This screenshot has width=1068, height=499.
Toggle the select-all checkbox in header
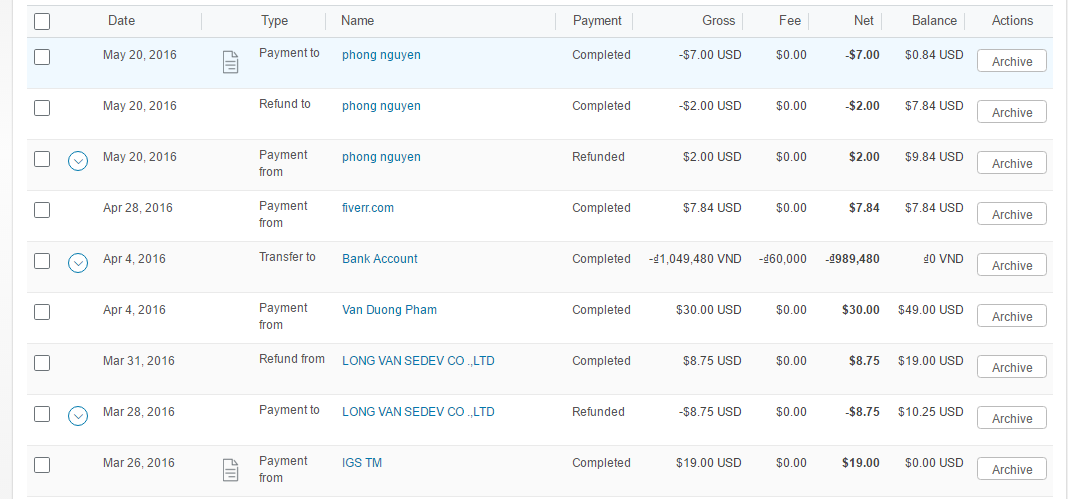(x=42, y=21)
